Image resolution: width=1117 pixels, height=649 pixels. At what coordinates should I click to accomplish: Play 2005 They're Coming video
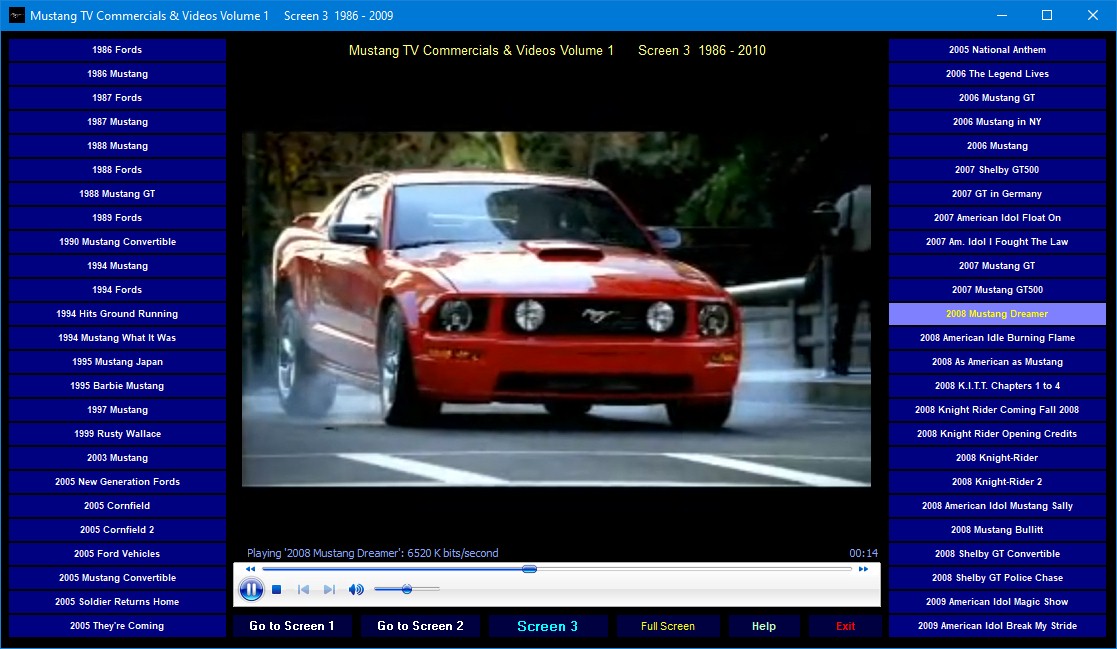118,626
